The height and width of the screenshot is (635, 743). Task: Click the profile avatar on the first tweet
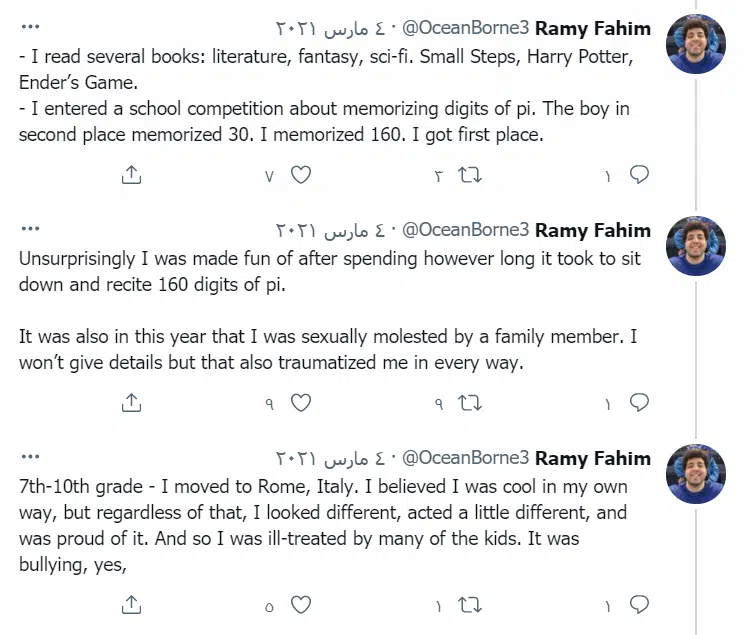click(696, 44)
